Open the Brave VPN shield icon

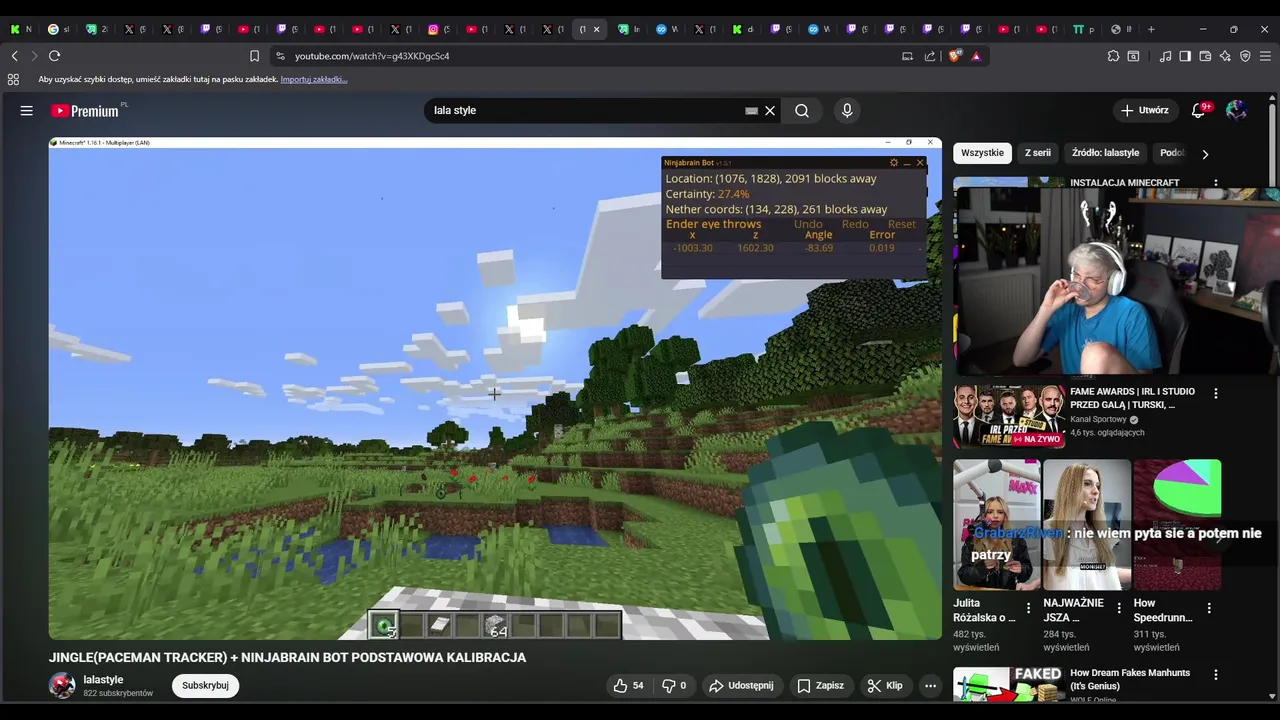click(1245, 56)
